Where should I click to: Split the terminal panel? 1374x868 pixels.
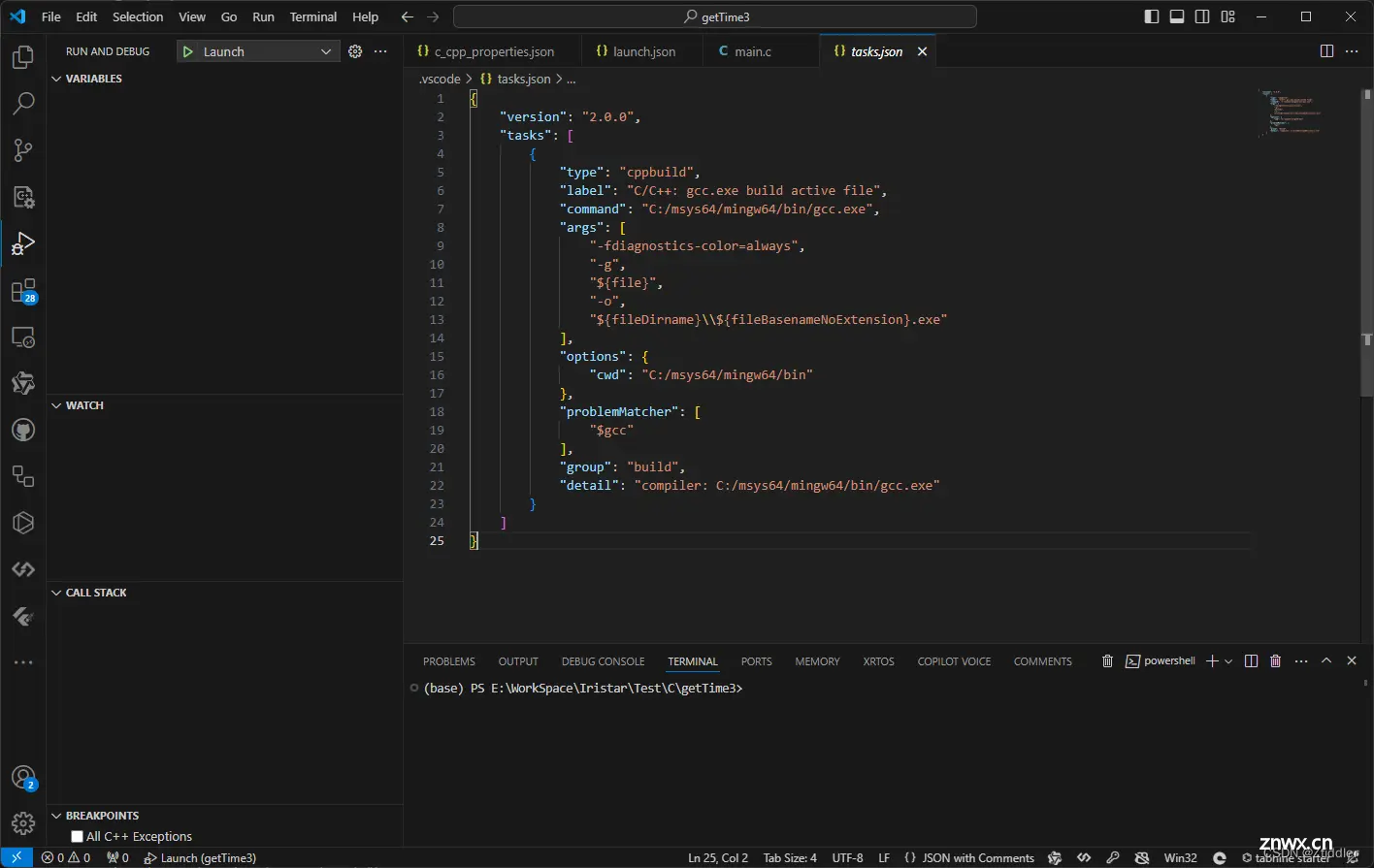pos(1251,660)
